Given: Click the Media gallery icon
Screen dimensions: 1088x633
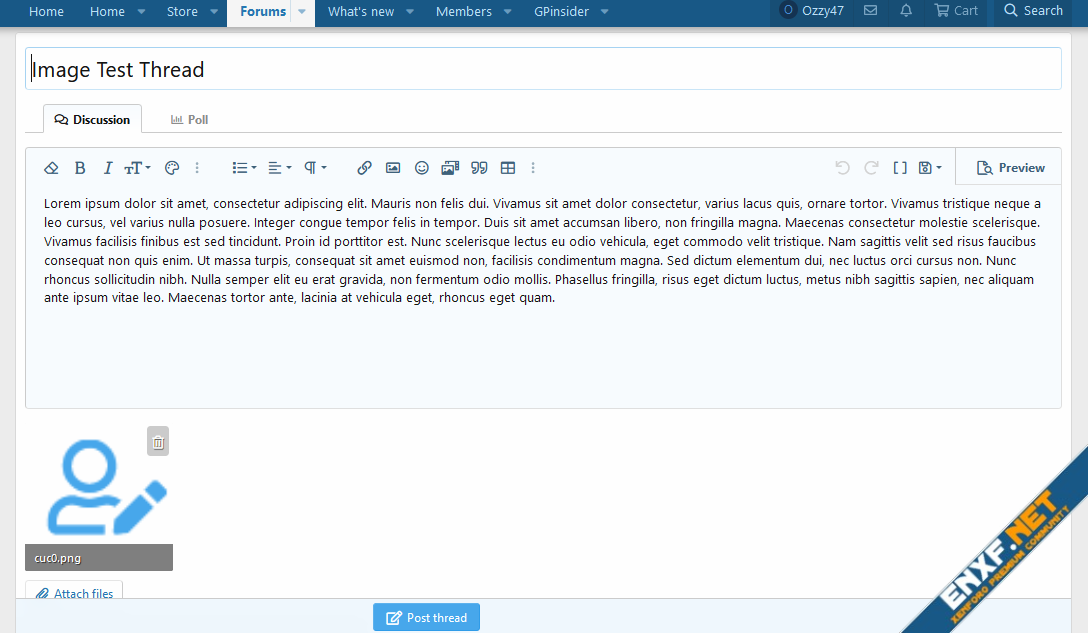Looking at the screenshot, I should pyautogui.click(x=450, y=168).
